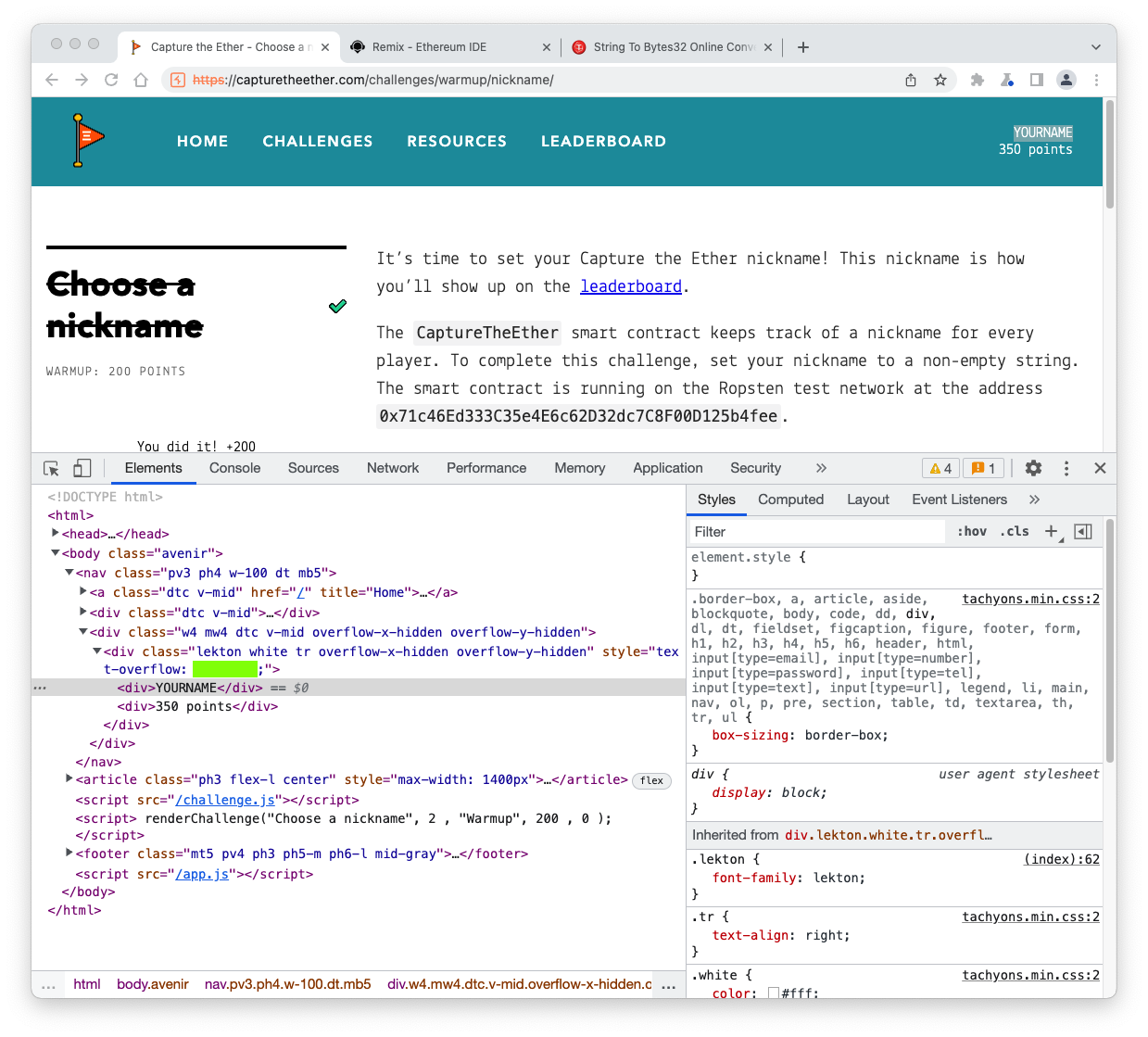The height and width of the screenshot is (1037, 1148).
Task: Switch to the Console tab
Action: [x=234, y=468]
